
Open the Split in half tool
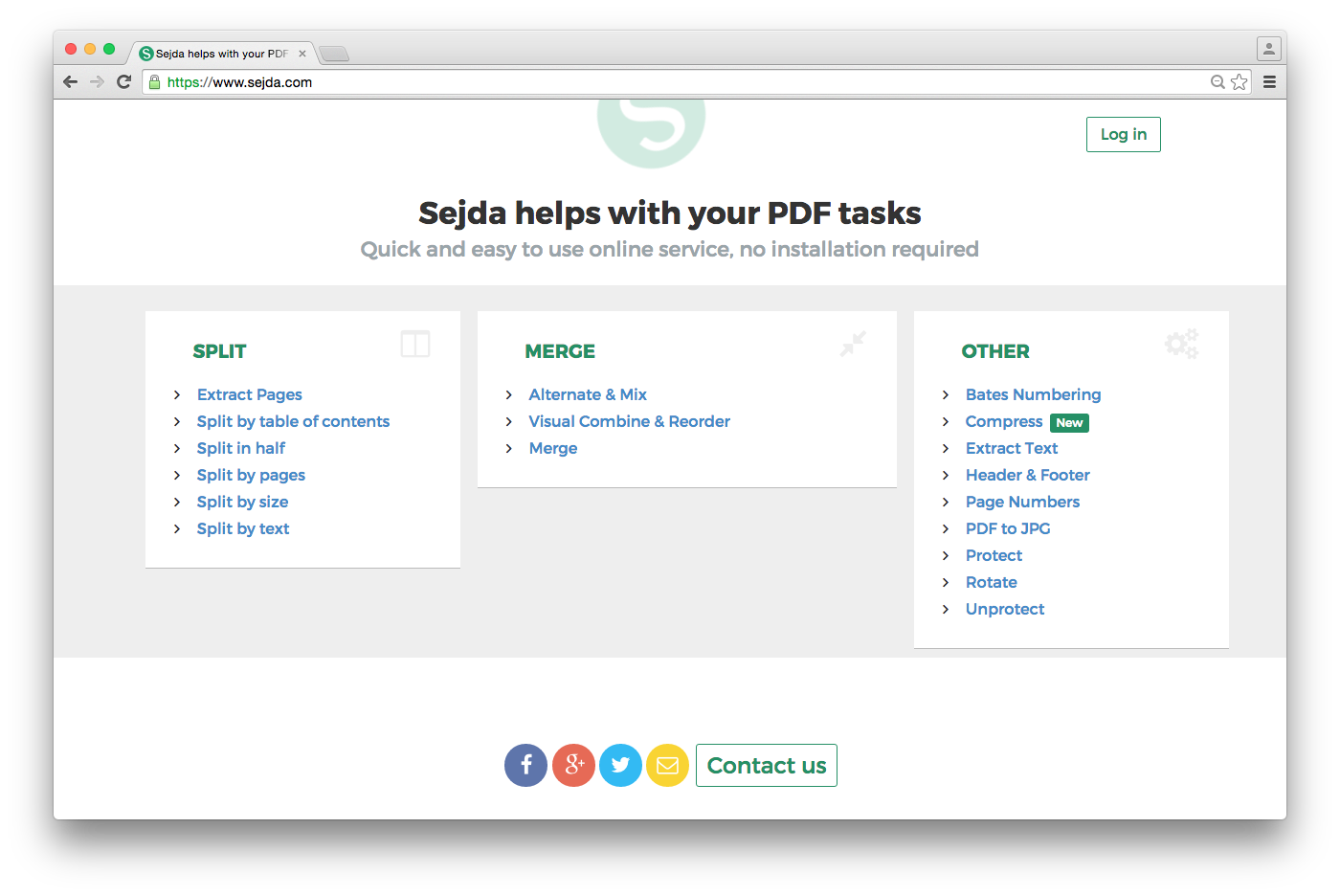pos(241,448)
